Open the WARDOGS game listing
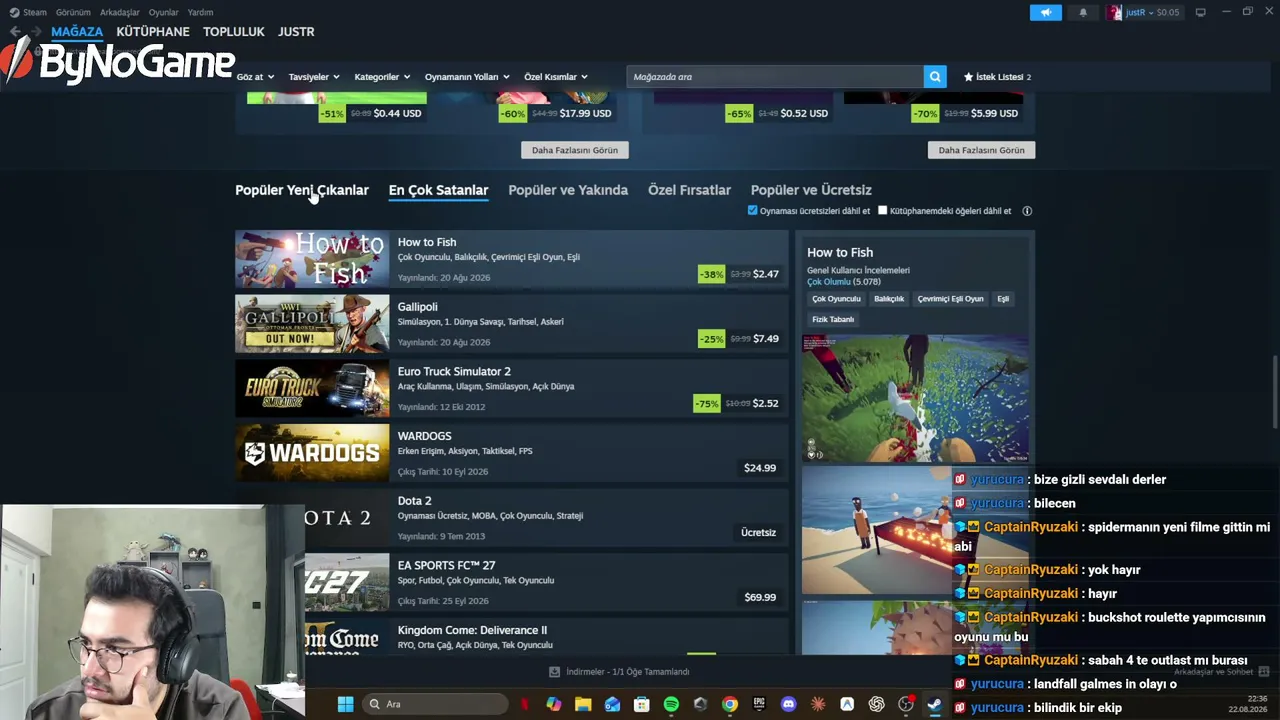 (512, 453)
